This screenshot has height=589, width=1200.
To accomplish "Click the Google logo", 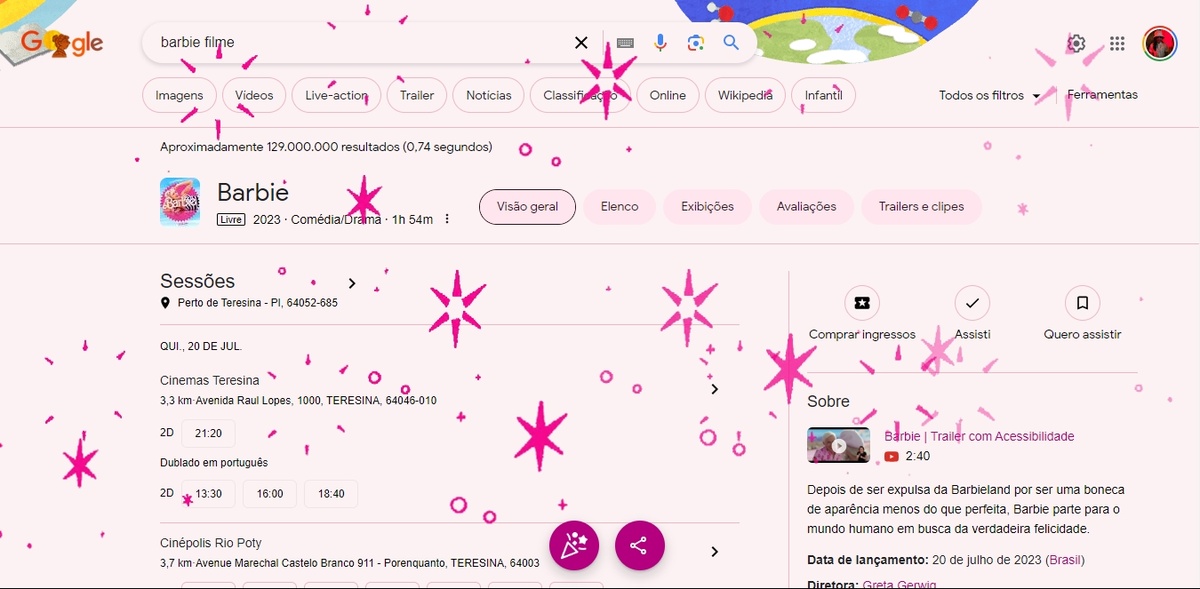I will (62, 43).
